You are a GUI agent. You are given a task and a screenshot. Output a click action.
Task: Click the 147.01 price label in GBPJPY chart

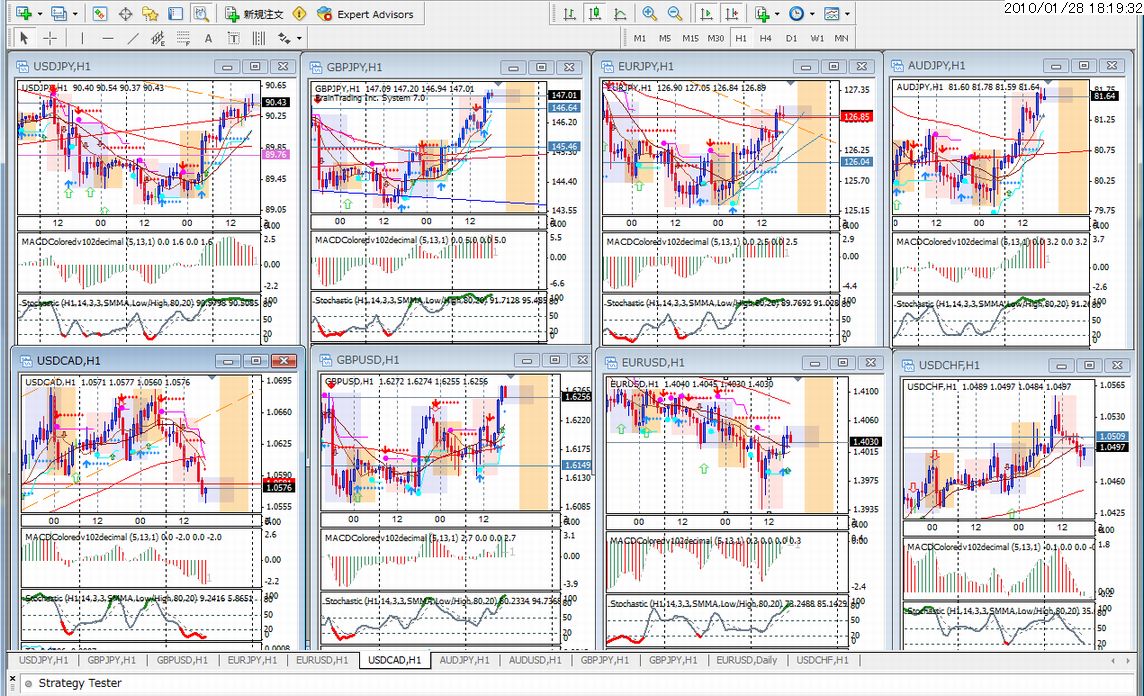point(564,95)
